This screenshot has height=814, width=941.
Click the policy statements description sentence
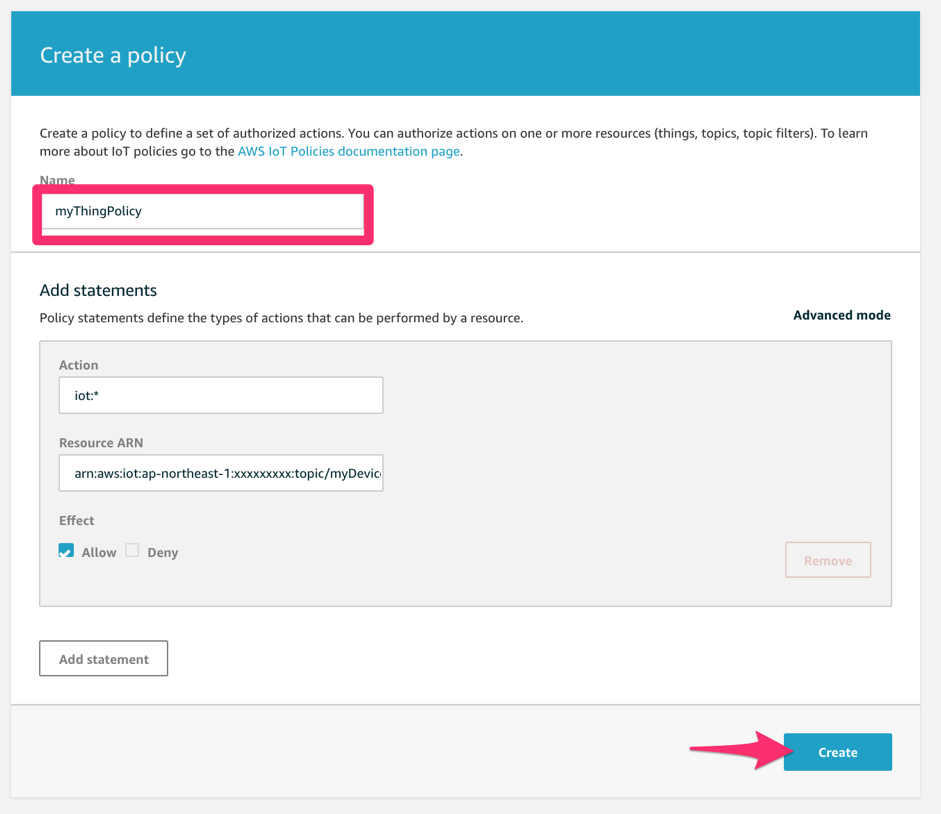coord(281,318)
